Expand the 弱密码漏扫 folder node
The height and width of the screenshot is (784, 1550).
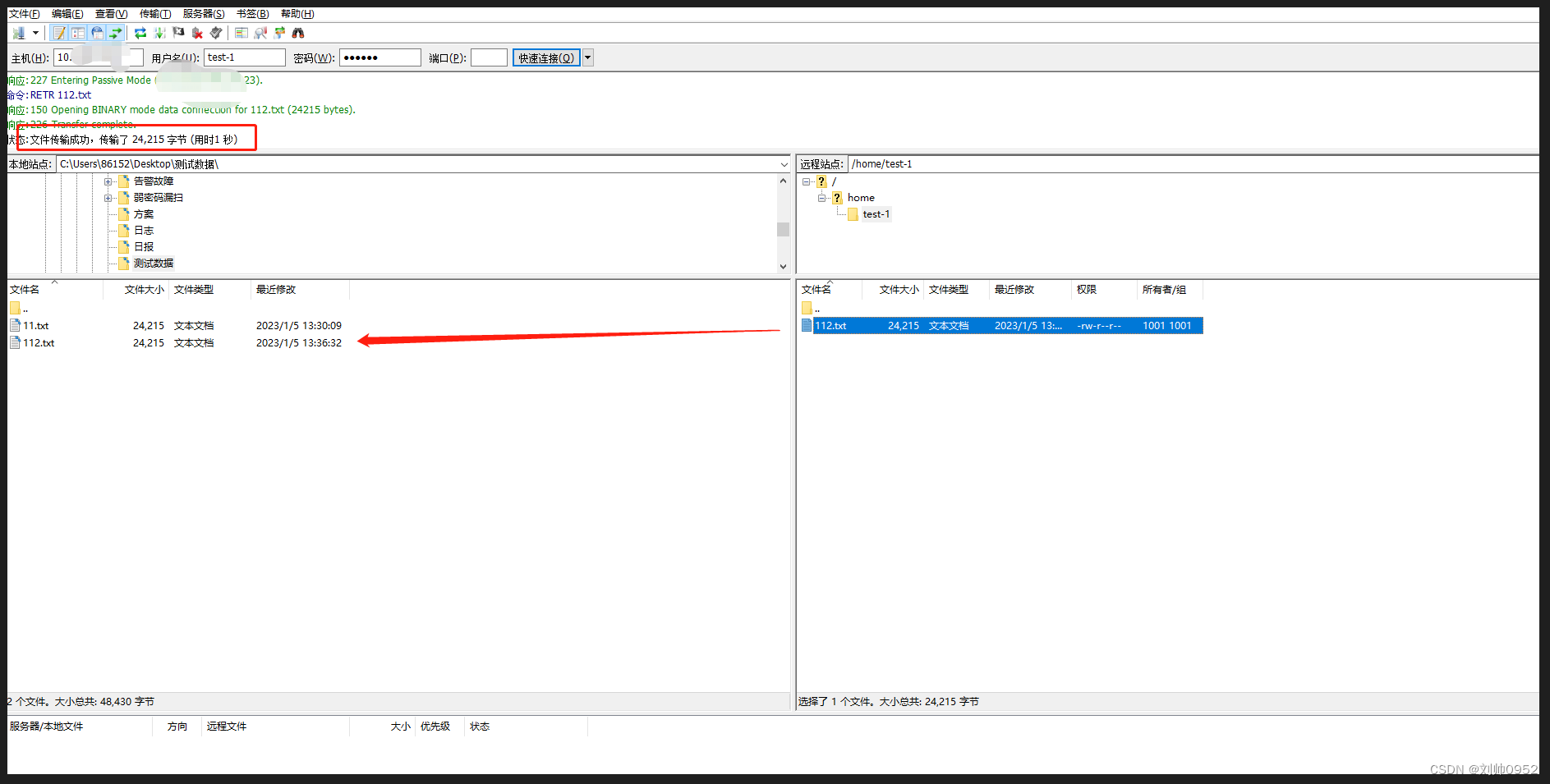(108, 198)
